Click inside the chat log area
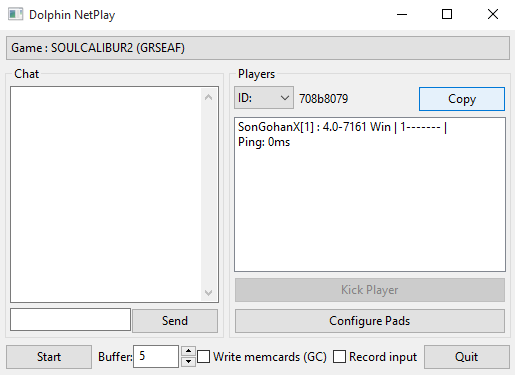 click(106, 195)
